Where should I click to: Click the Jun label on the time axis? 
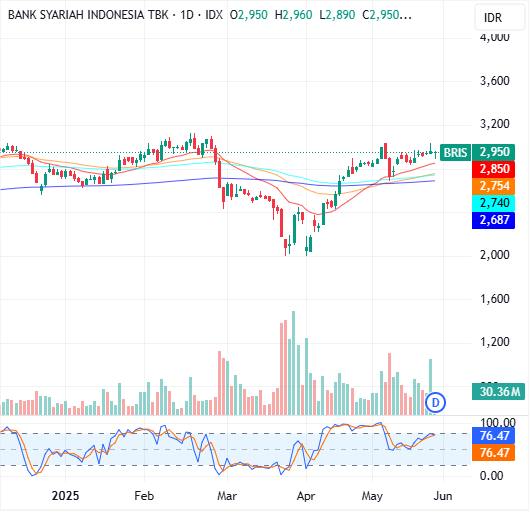443,496
